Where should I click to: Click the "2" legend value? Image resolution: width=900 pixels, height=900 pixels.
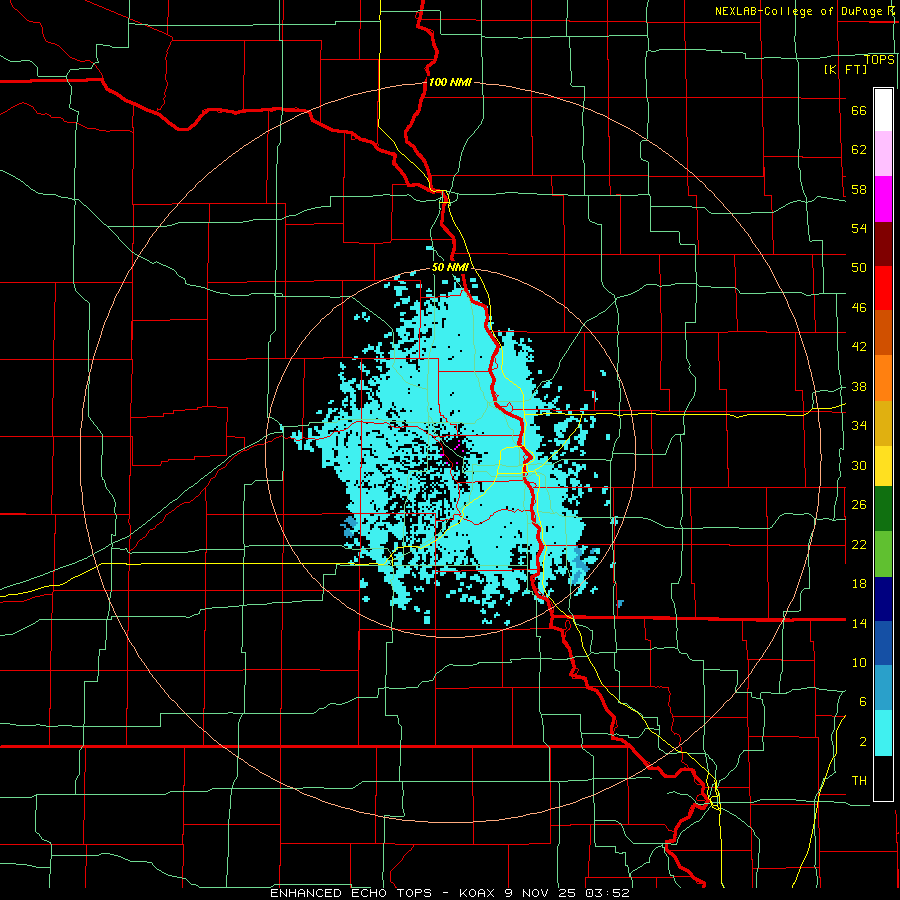[863, 741]
